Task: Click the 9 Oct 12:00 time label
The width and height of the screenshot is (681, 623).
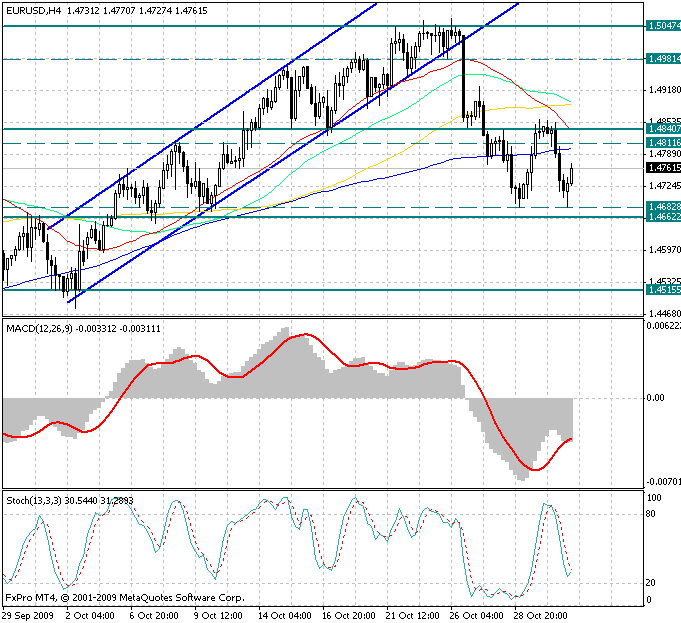Action: click(218, 616)
